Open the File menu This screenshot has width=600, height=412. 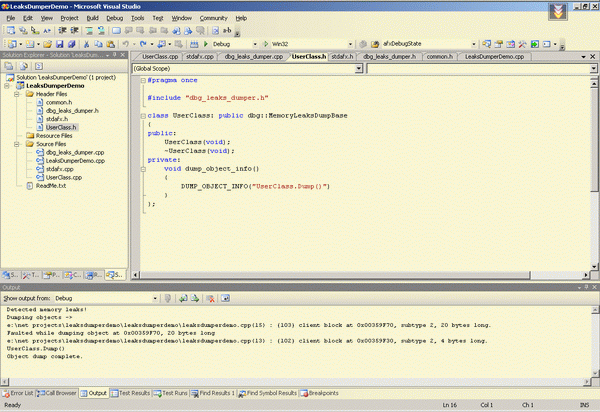tap(11, 18)
